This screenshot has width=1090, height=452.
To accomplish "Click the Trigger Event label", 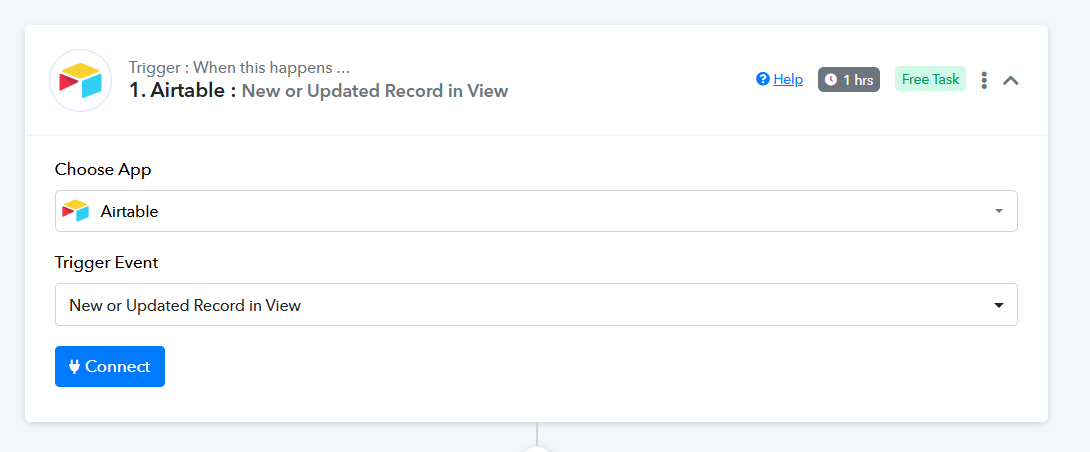I will click(x=106, y=262).
